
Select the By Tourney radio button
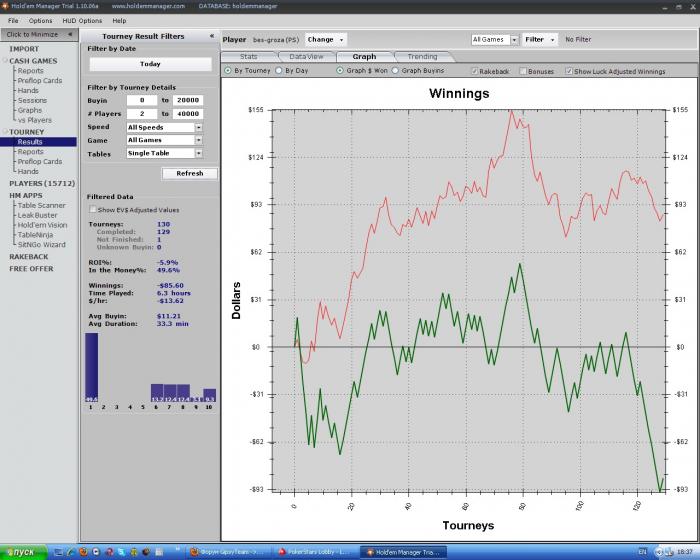228,71
